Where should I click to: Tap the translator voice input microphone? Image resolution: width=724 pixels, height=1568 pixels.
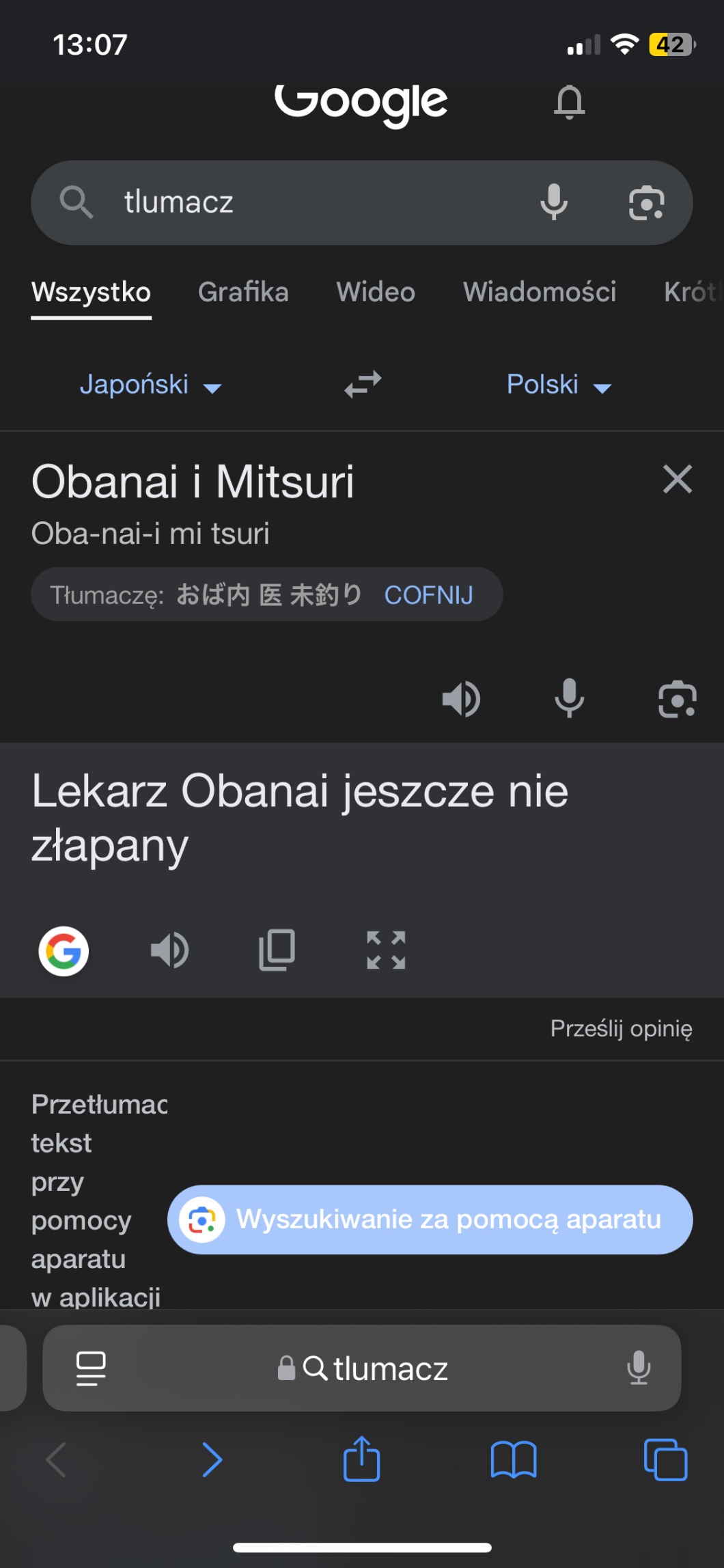[569, 699]
